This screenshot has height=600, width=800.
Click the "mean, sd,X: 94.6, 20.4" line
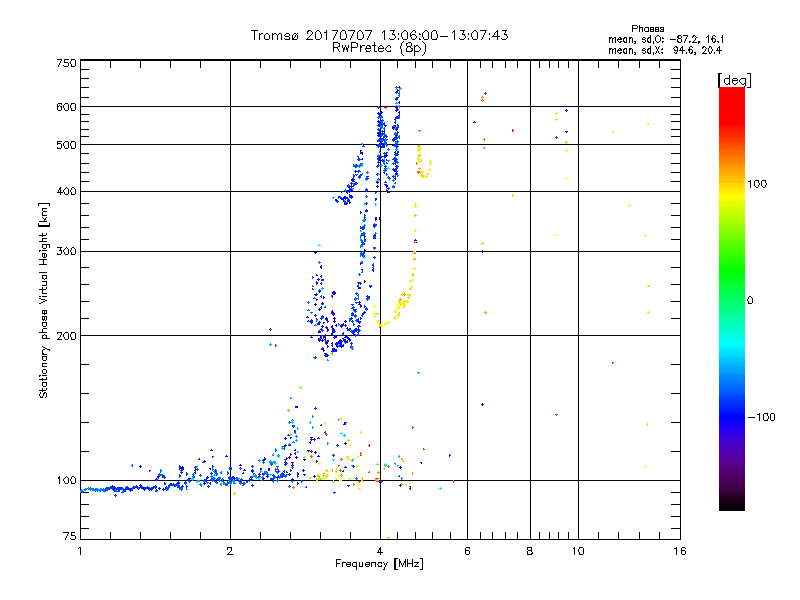click(x=665, y=50)
